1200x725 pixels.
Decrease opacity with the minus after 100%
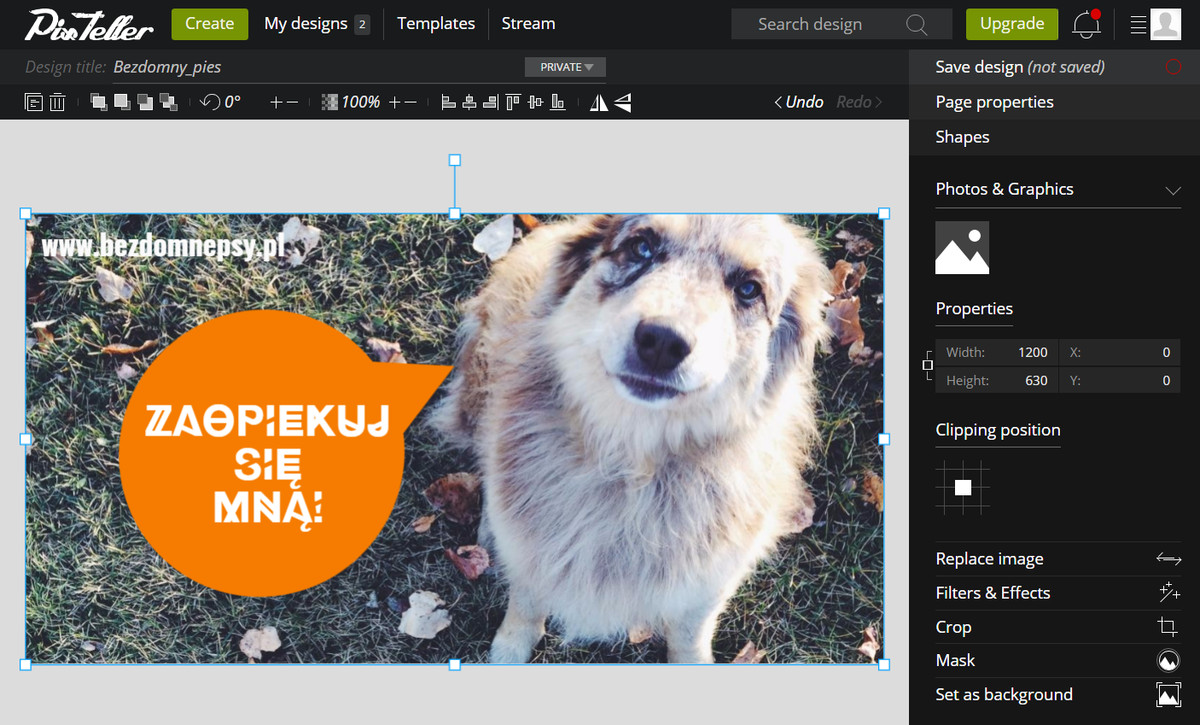tap(411, 102)
